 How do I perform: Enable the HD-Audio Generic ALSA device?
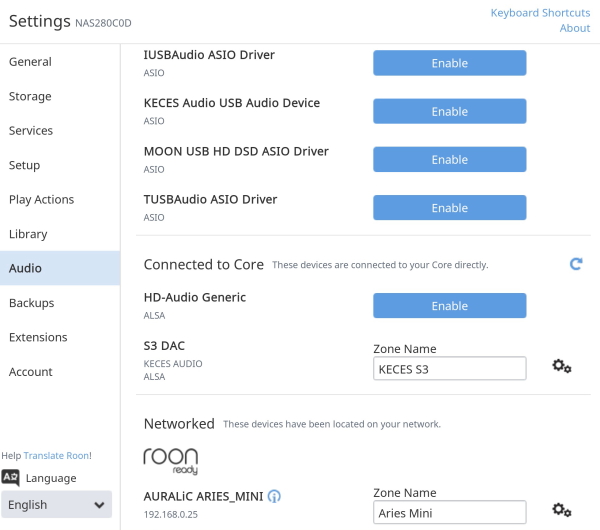[450, 306]
